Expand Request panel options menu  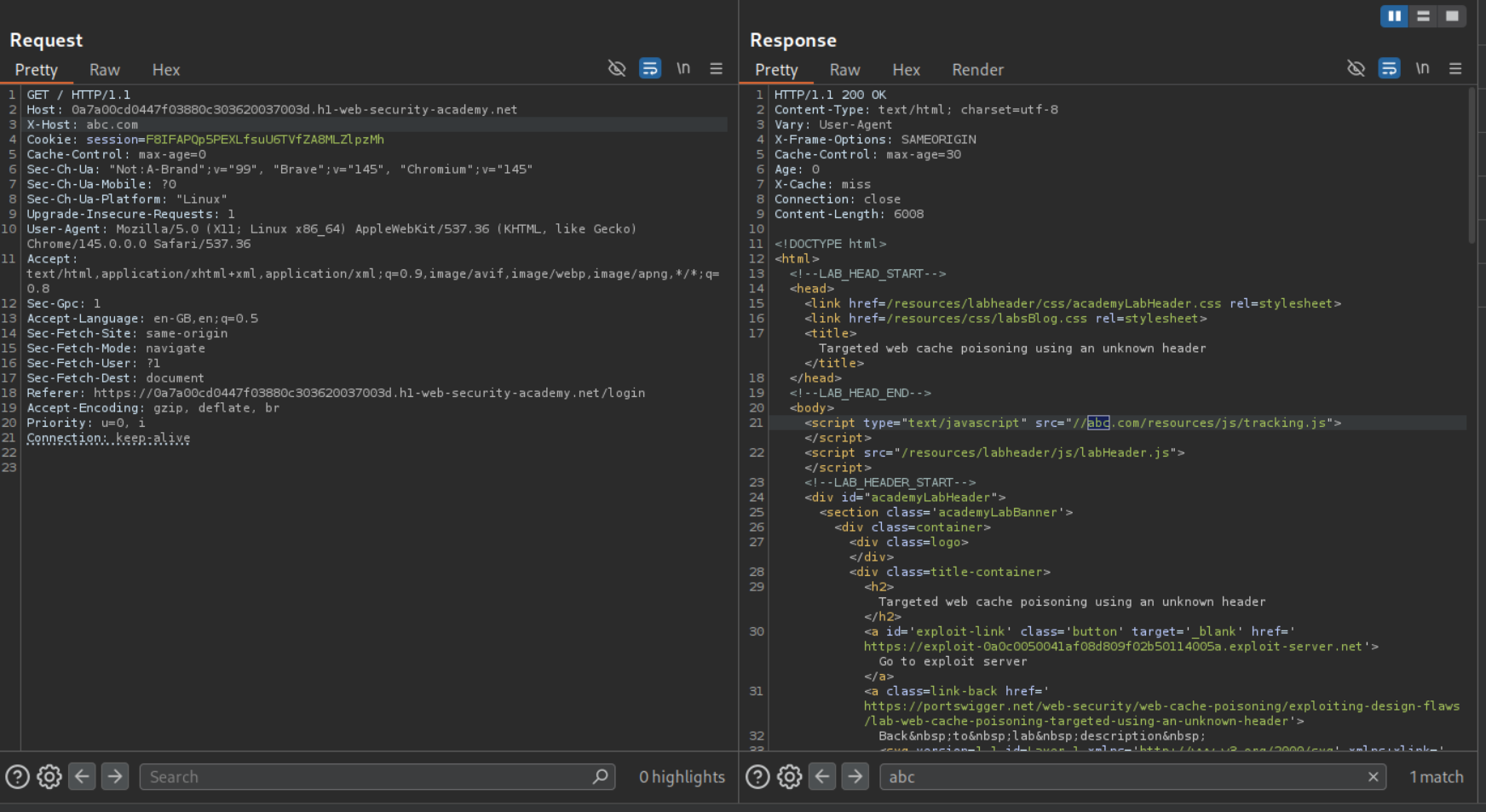(716, 68)
